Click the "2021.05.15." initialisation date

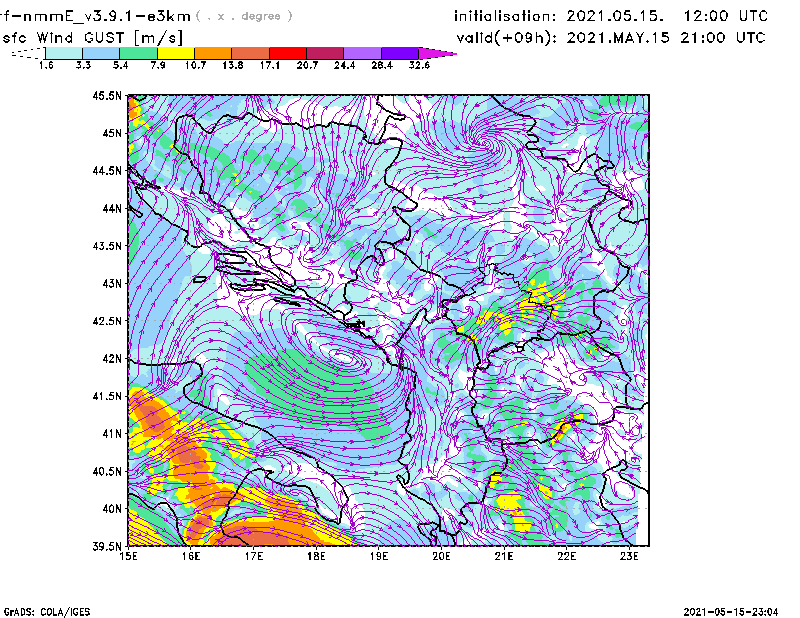tap(615, 16)
